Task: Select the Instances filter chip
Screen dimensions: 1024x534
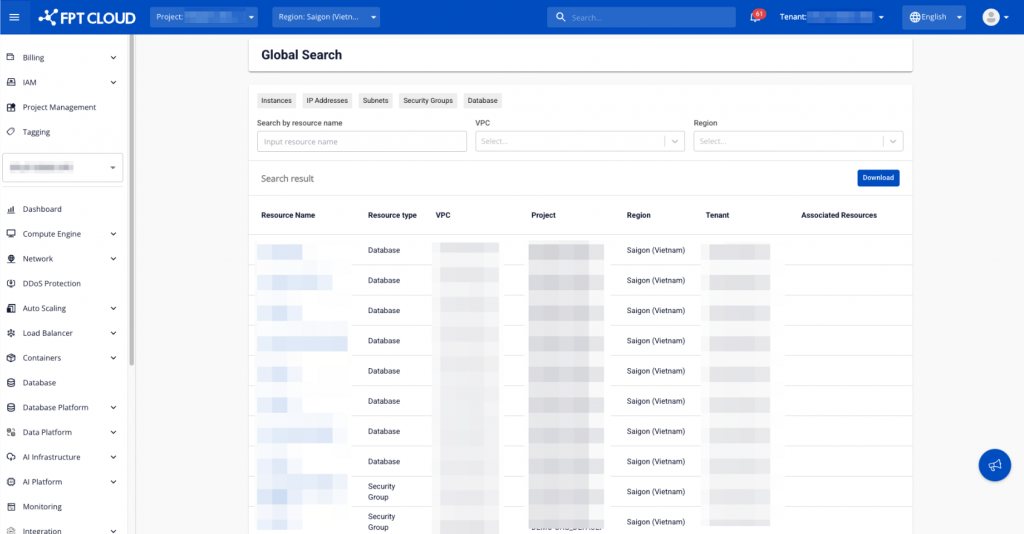Action: coord(276,100)
